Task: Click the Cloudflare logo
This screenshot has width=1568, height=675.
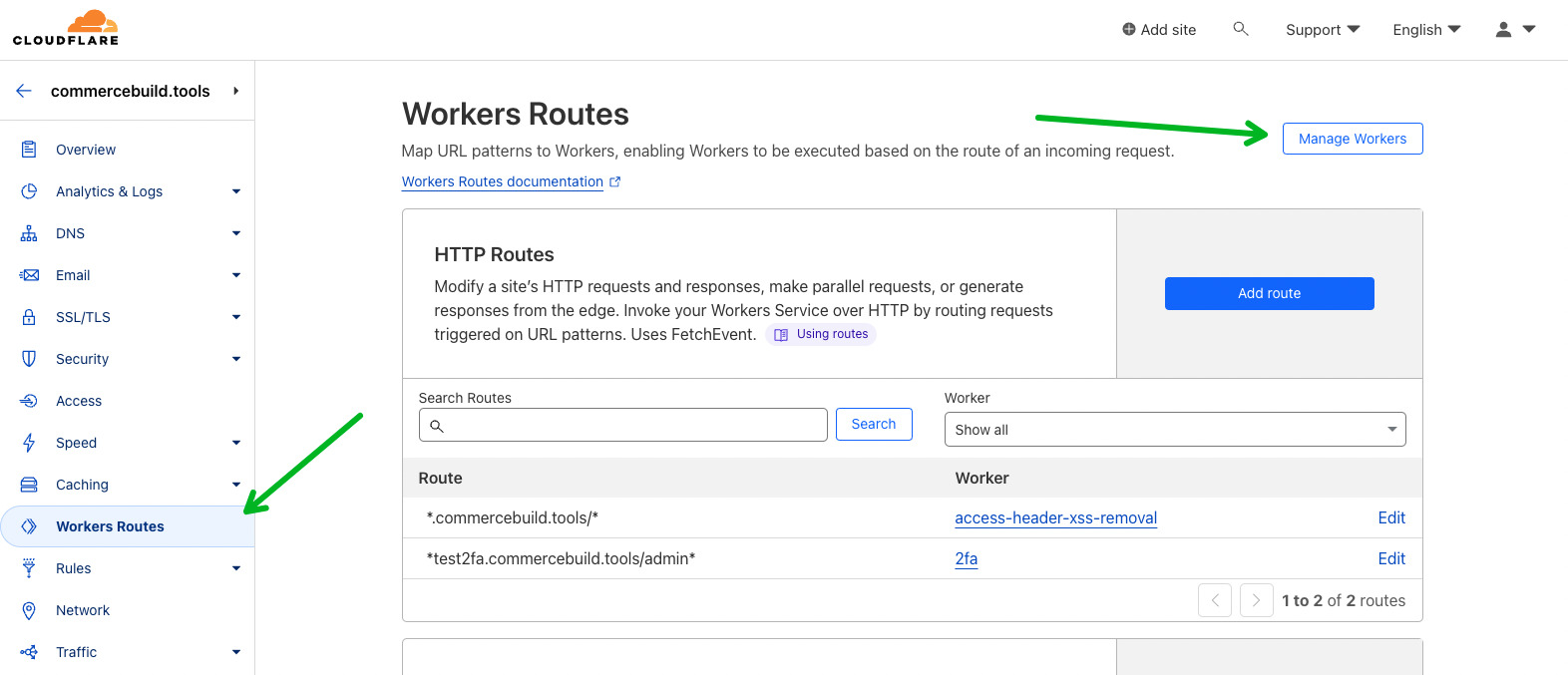Action: pyautogui.click(x=66, y=28)
